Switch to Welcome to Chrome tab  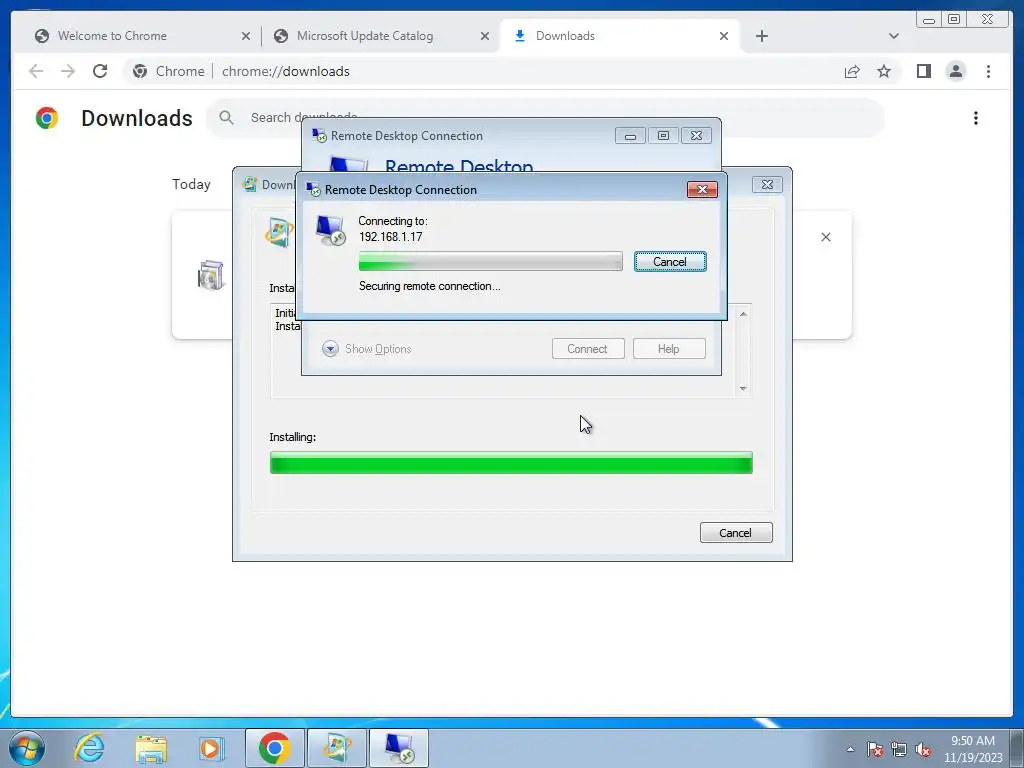click(x=112, y=36)
